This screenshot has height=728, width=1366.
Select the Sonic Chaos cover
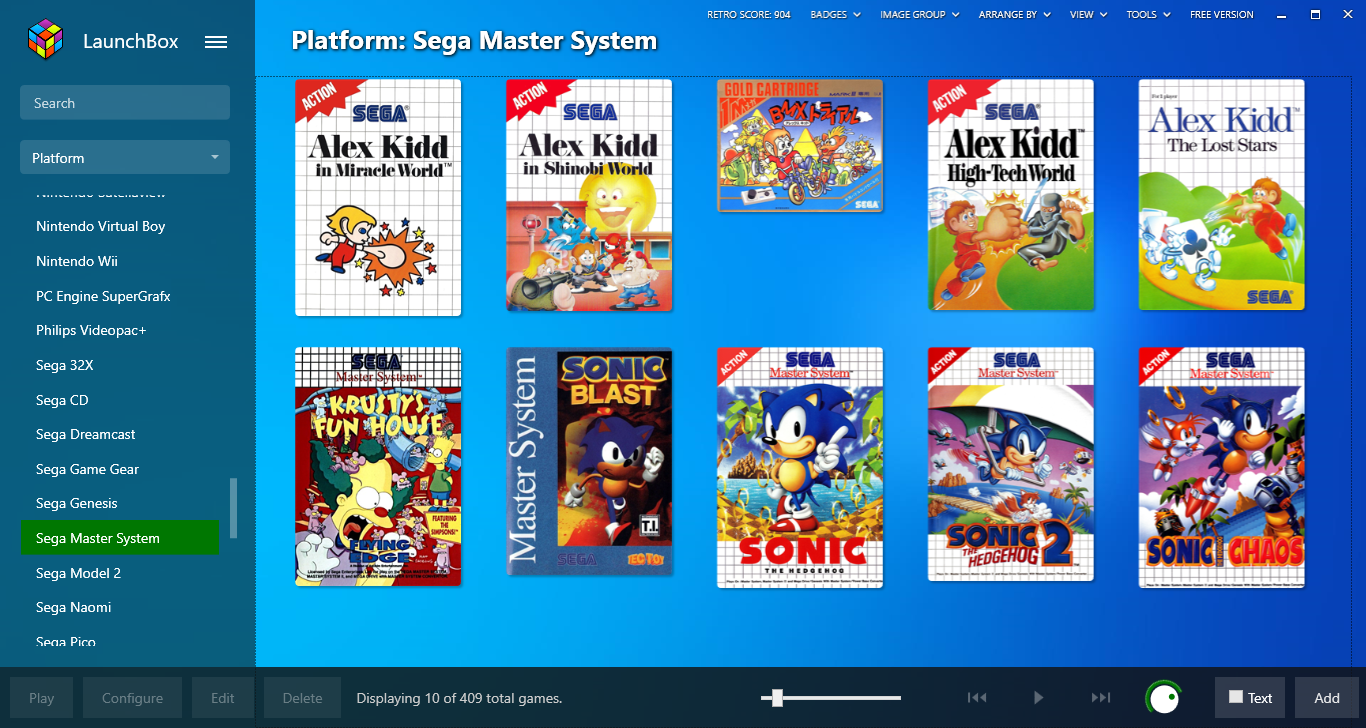pos(1222,468)
